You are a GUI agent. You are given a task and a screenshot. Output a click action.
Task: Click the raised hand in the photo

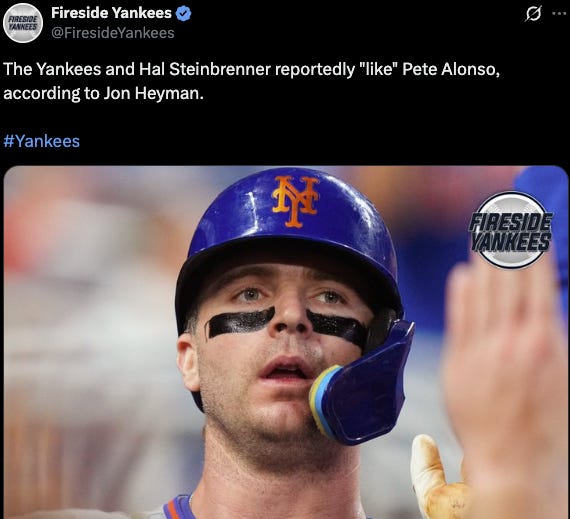point(503,382)
